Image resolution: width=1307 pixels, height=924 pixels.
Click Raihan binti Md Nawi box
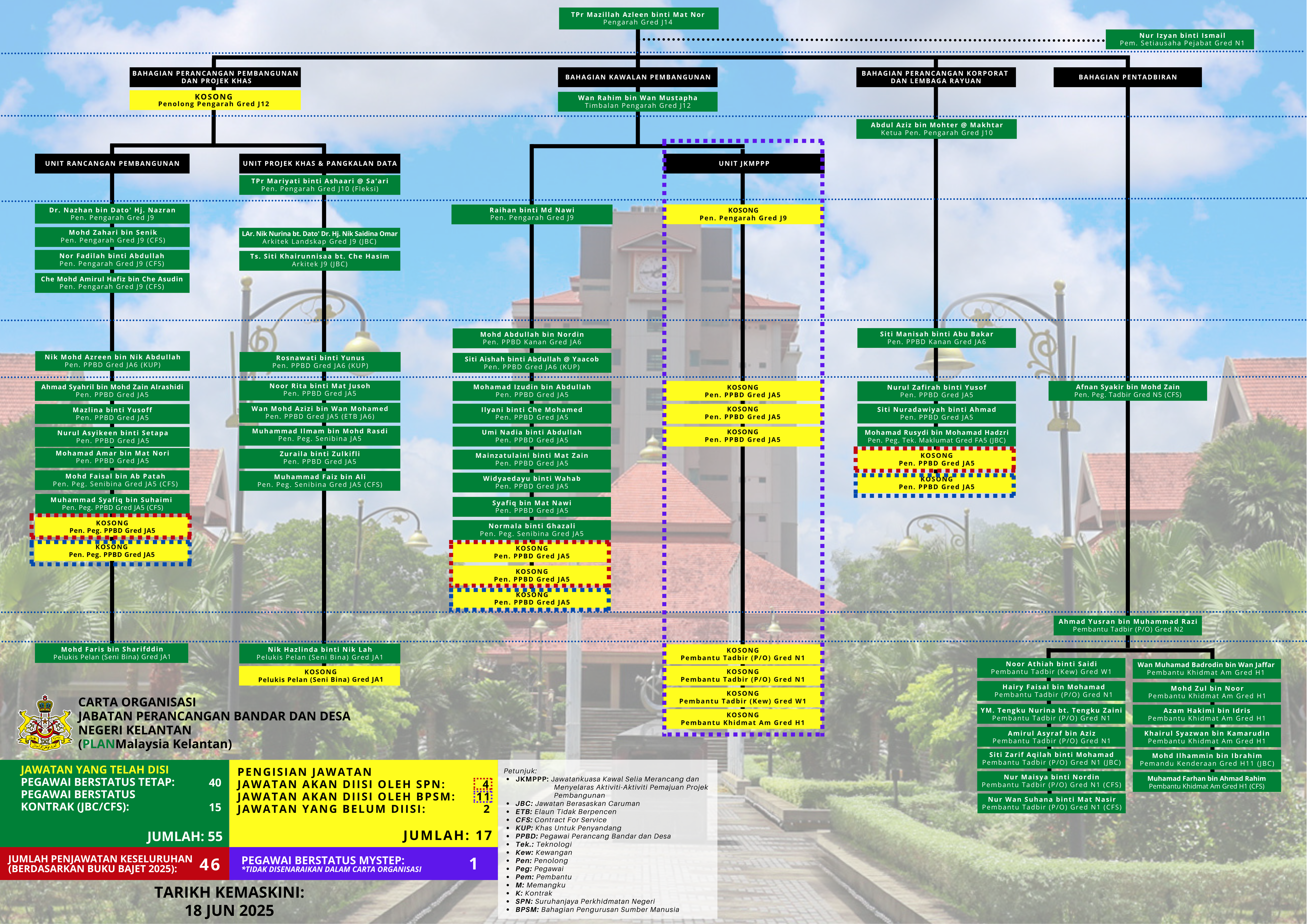[532, 214]
